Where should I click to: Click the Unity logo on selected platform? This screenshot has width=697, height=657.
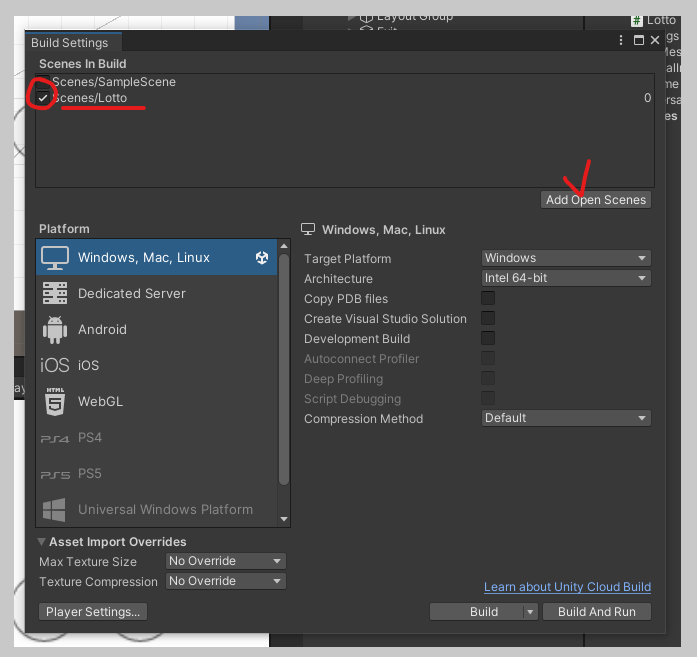(x=262, y=257)
